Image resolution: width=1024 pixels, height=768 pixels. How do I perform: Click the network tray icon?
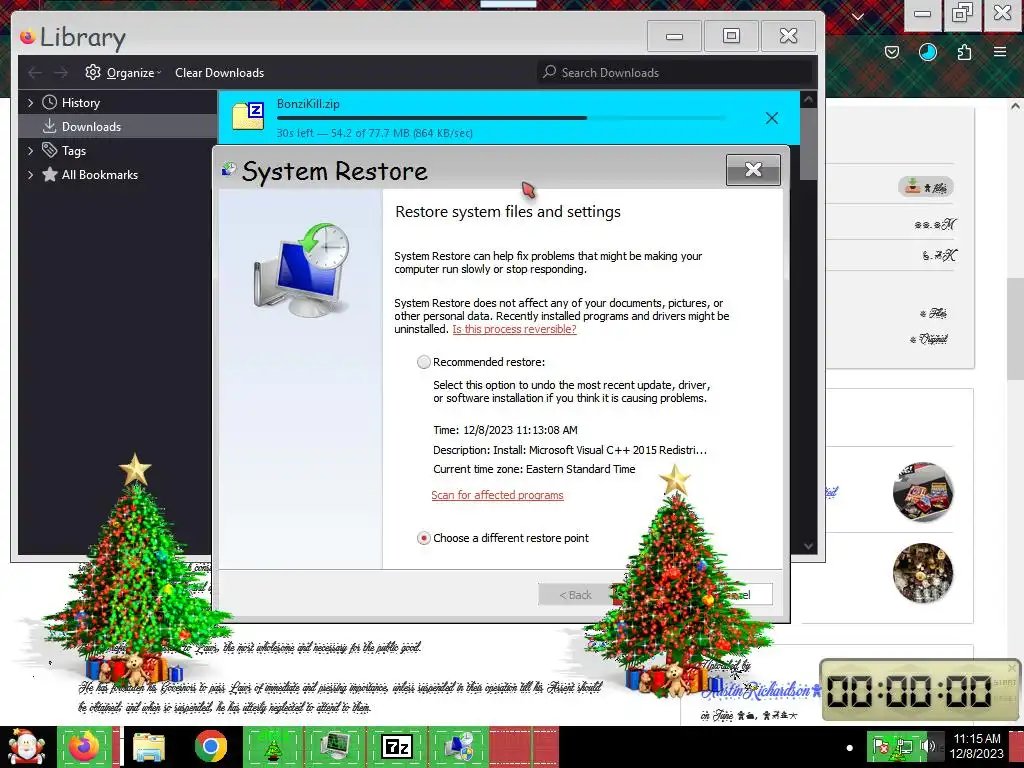click(x=904, y=746)
